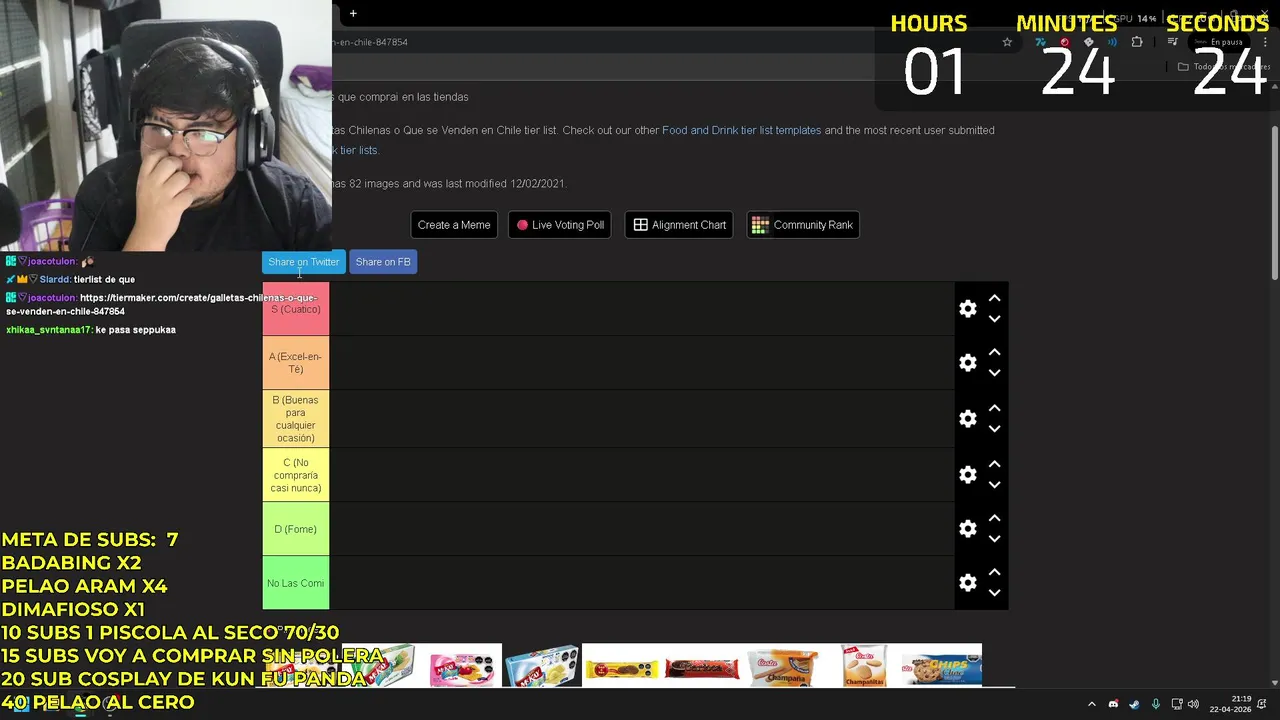Open the Todos los marcadores bookmarks folder
The width and height of the screenshot is (1280, 720).
pyautogui.click(x=1223, y=67)
